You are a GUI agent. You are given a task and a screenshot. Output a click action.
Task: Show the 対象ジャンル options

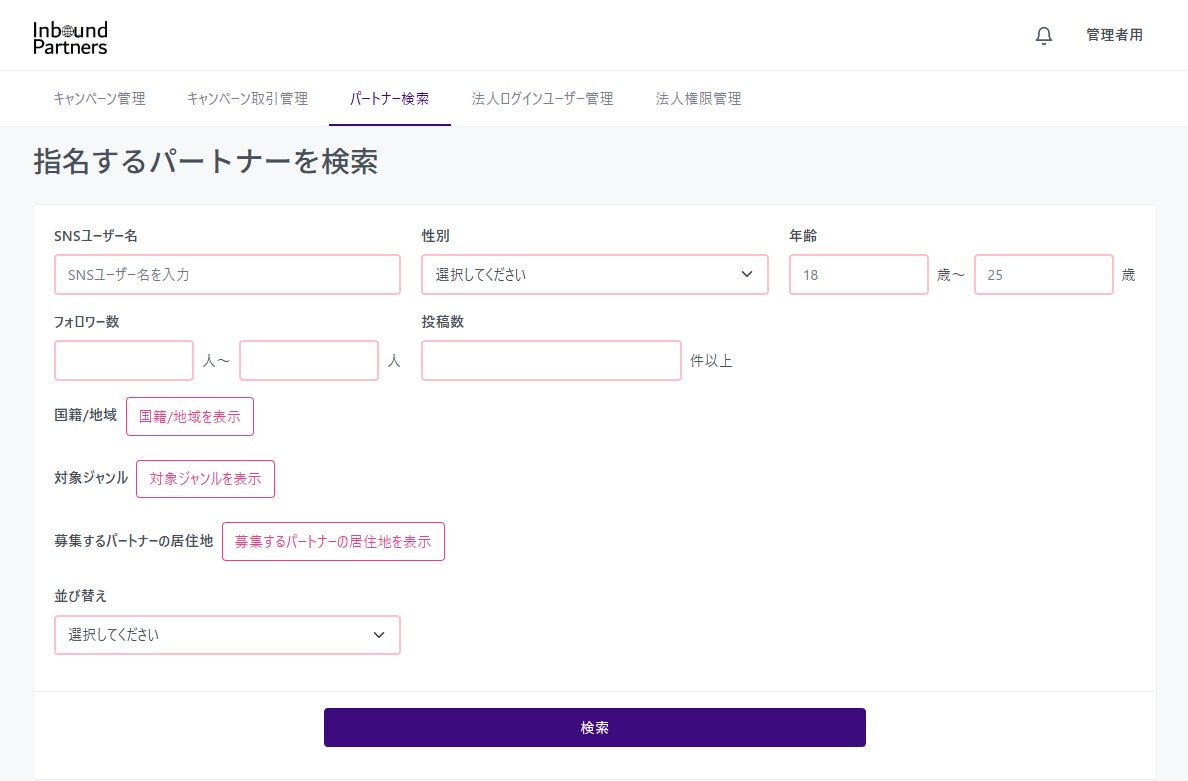click(x=205, y=479)
